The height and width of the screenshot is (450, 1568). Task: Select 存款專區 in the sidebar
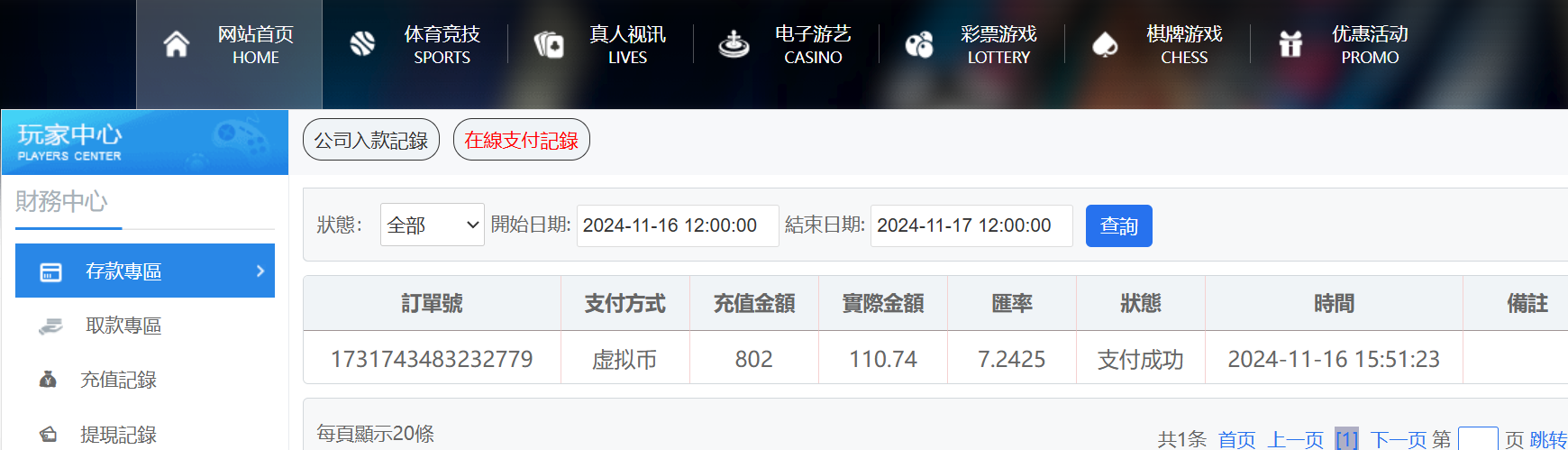[145, 271]
